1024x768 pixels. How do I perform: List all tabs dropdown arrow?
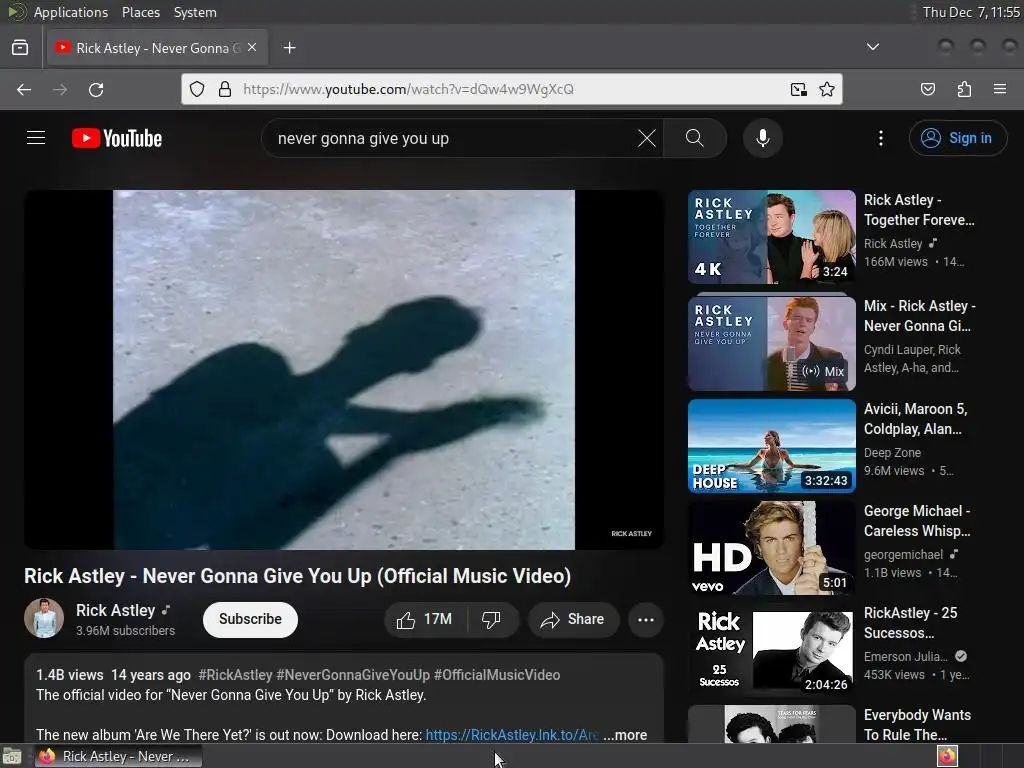click(872, 47)
